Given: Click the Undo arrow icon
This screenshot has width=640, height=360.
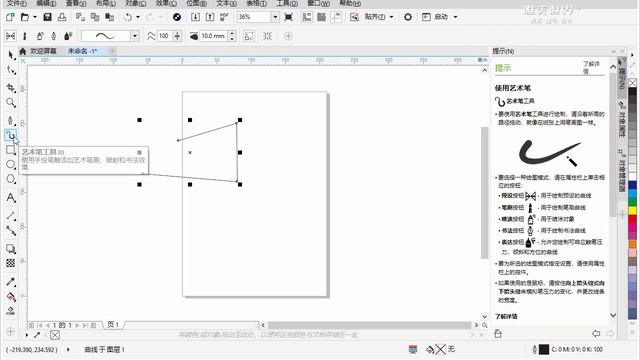Looking at the screenshot, I should point(128,17).
